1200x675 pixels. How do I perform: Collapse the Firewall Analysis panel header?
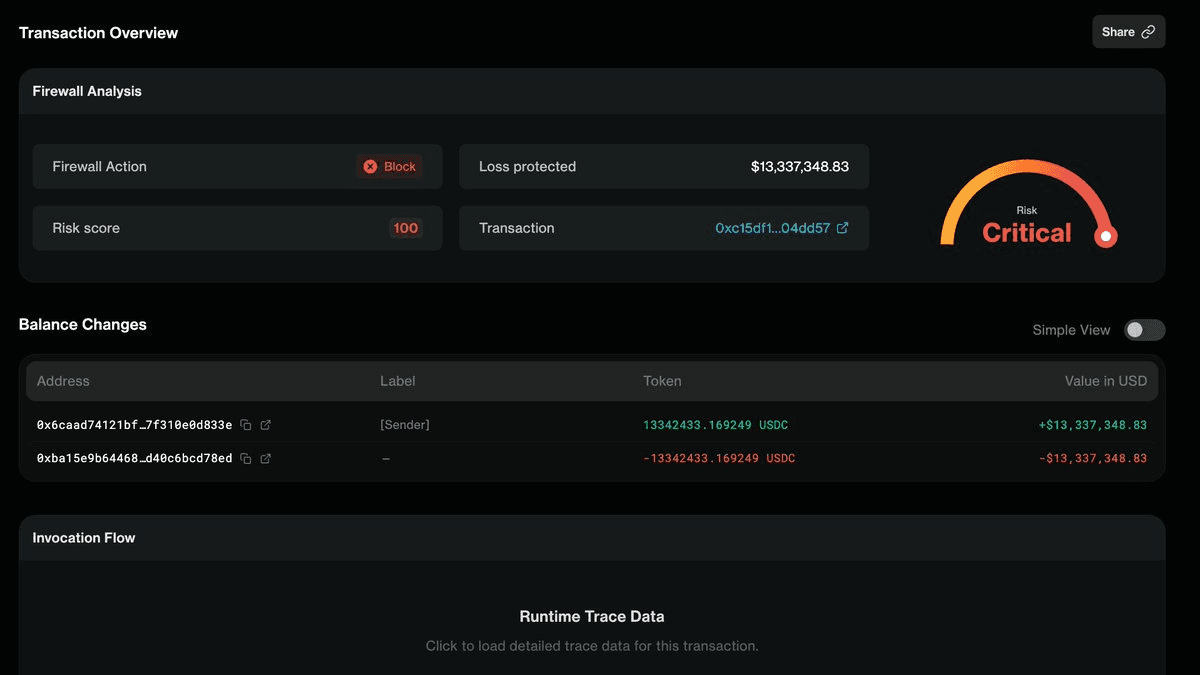pos(87,91)
